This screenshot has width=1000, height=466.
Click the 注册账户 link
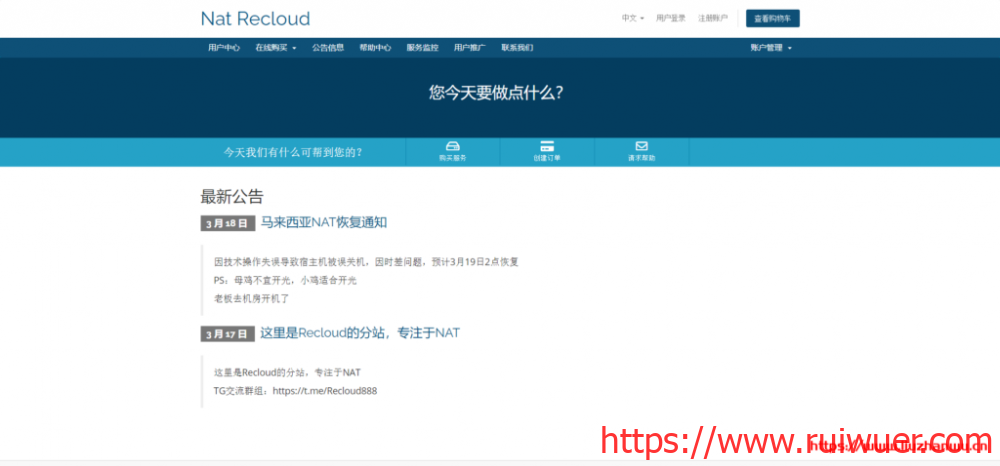713,18
